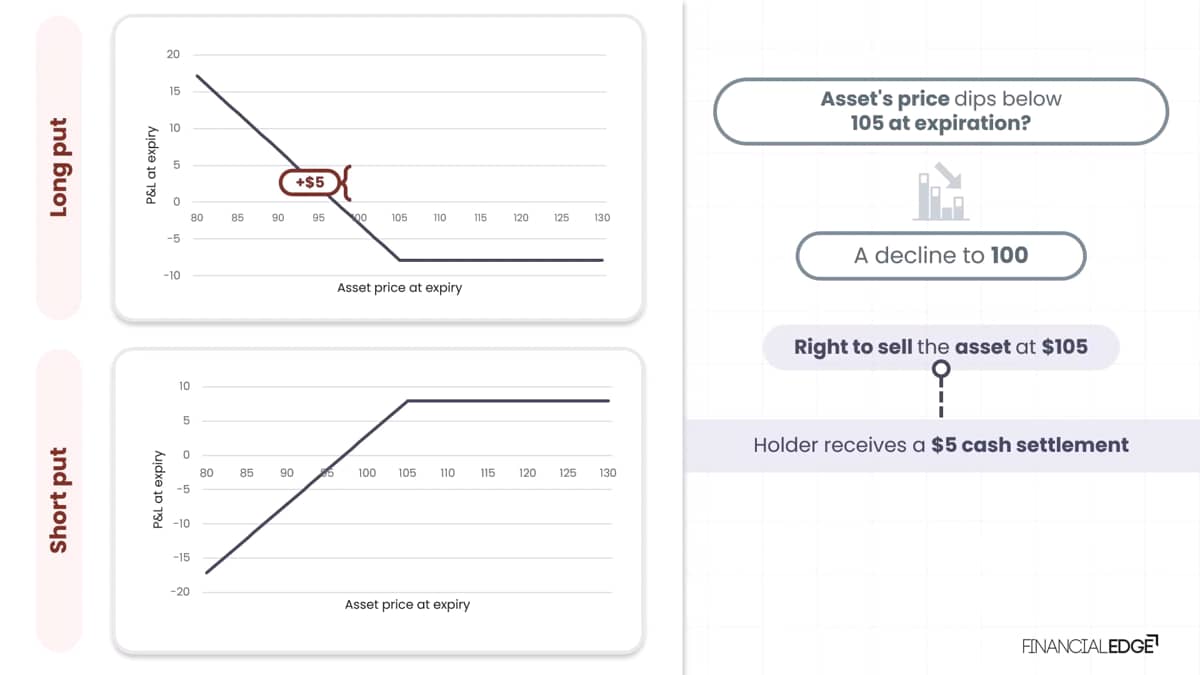The image size is (1200, 675).
Task: Click the circle connector pin below Right to sell
Action: [940, 371]
